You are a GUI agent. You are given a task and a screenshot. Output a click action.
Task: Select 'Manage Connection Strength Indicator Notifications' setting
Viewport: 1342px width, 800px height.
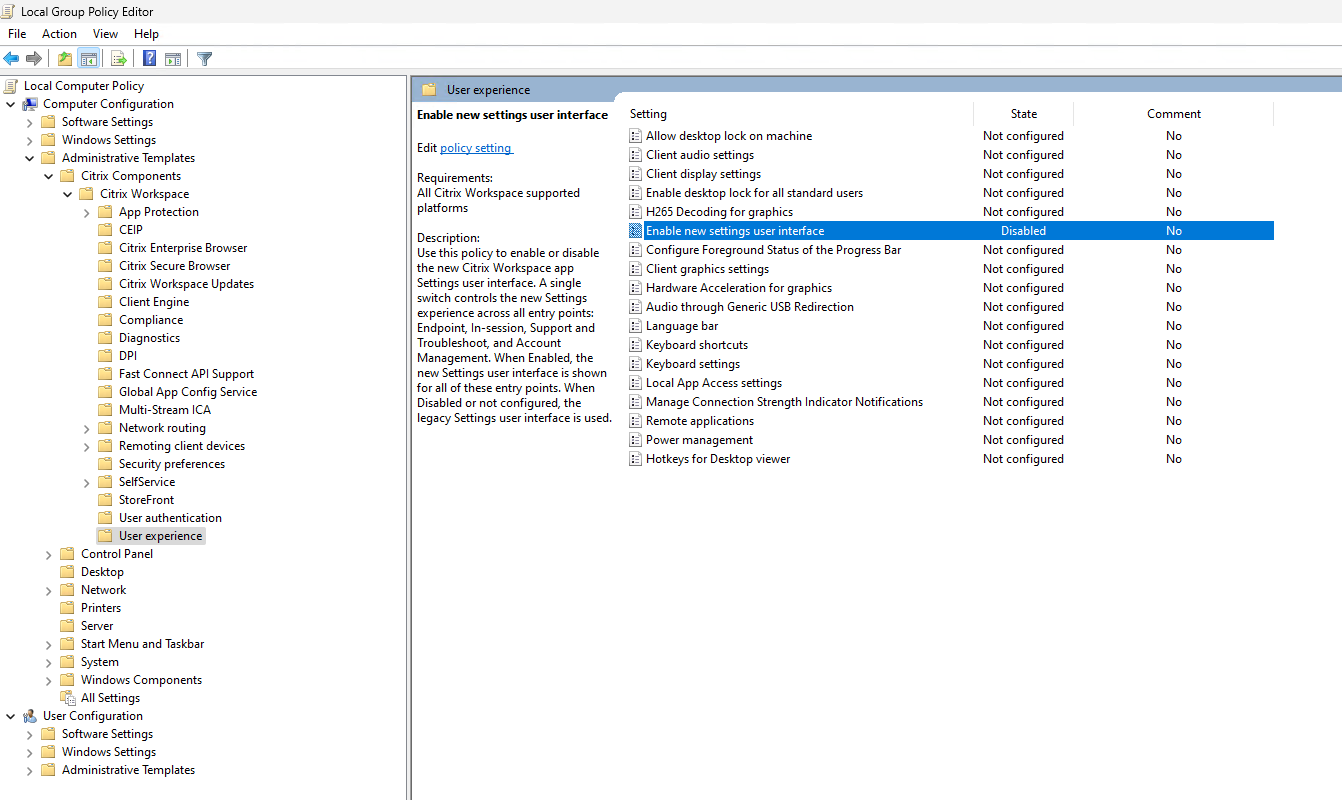pyautogui.click(x=784, y=402)
